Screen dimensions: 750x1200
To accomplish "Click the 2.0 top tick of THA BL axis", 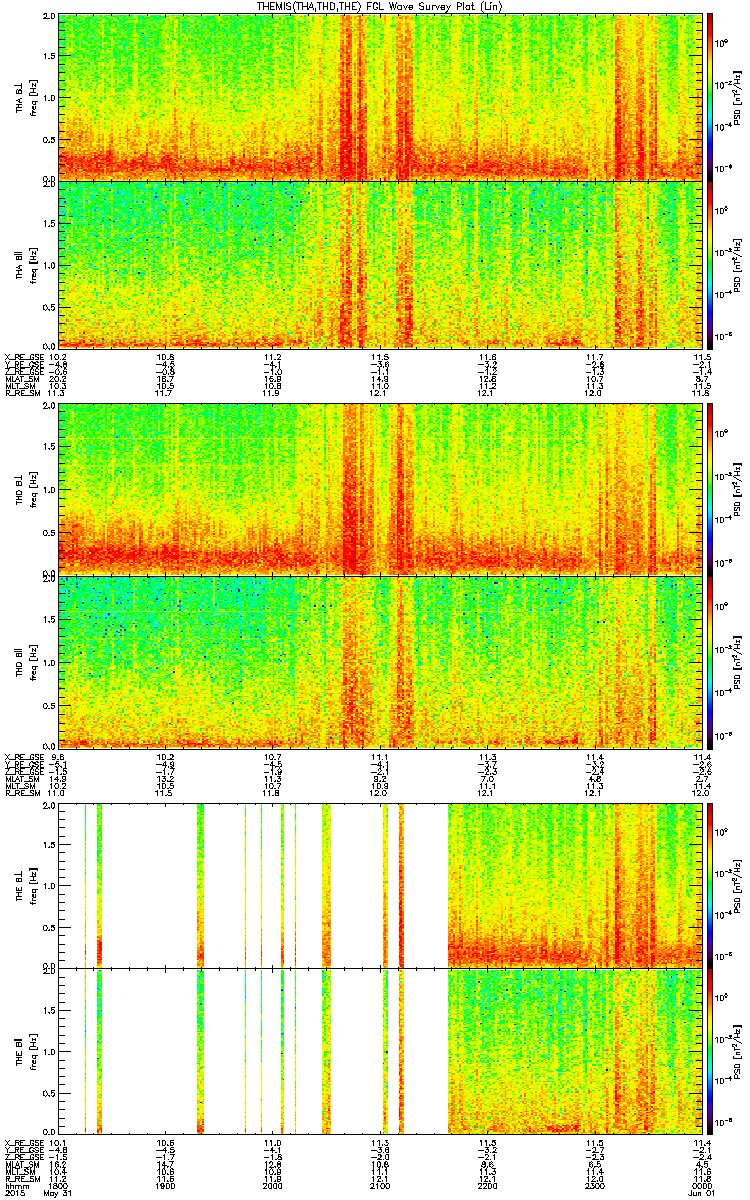I will [x=48, y=18].
